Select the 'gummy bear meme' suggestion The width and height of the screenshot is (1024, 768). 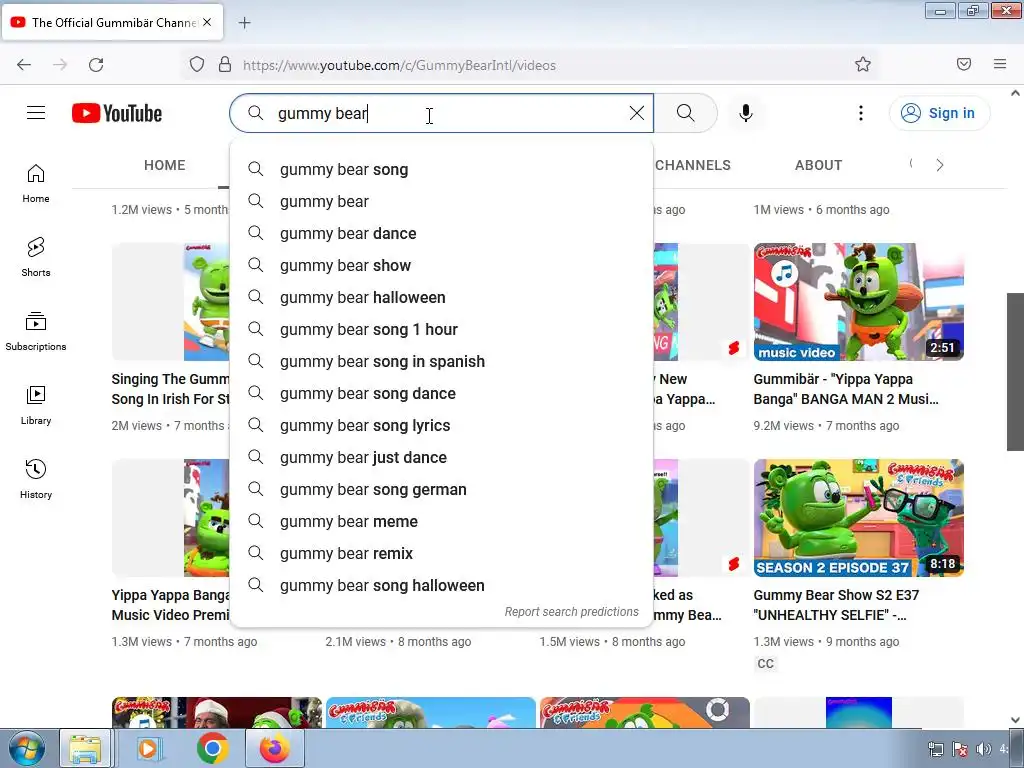pos(441,521)
